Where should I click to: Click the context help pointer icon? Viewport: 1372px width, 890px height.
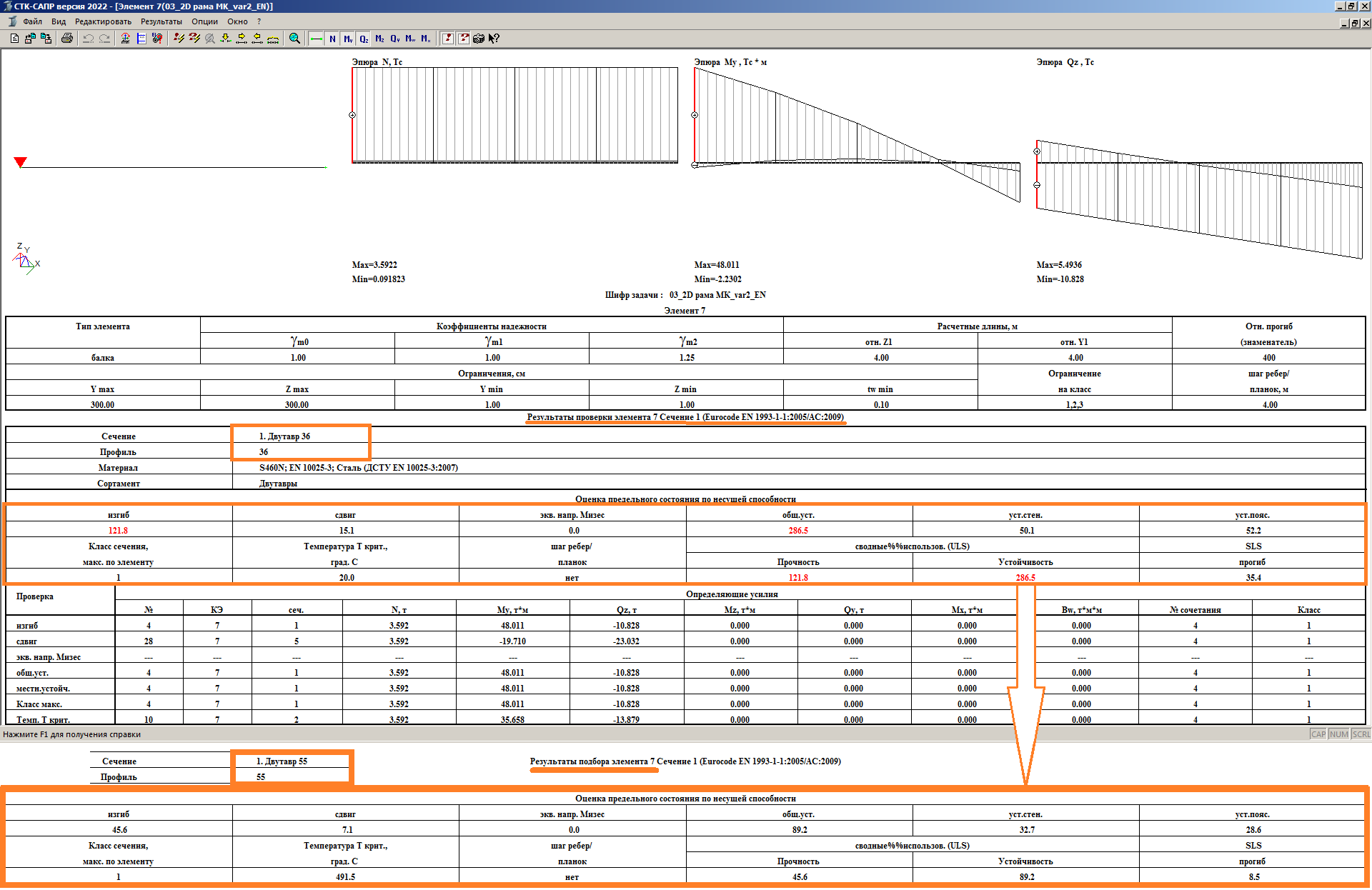pyautogui.click(x=494, y=39)
